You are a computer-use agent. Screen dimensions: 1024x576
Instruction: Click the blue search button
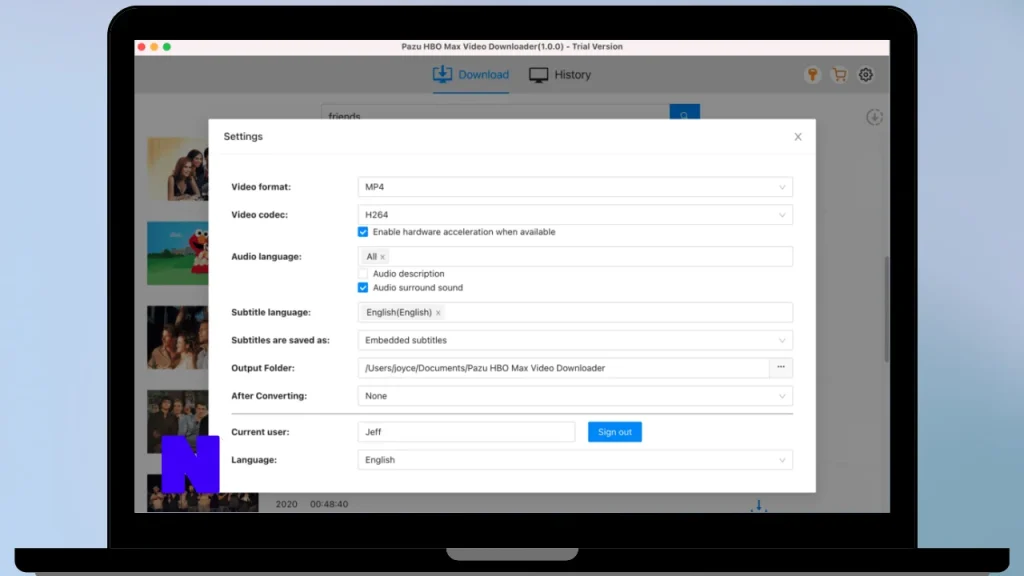(x=684, y=112)
